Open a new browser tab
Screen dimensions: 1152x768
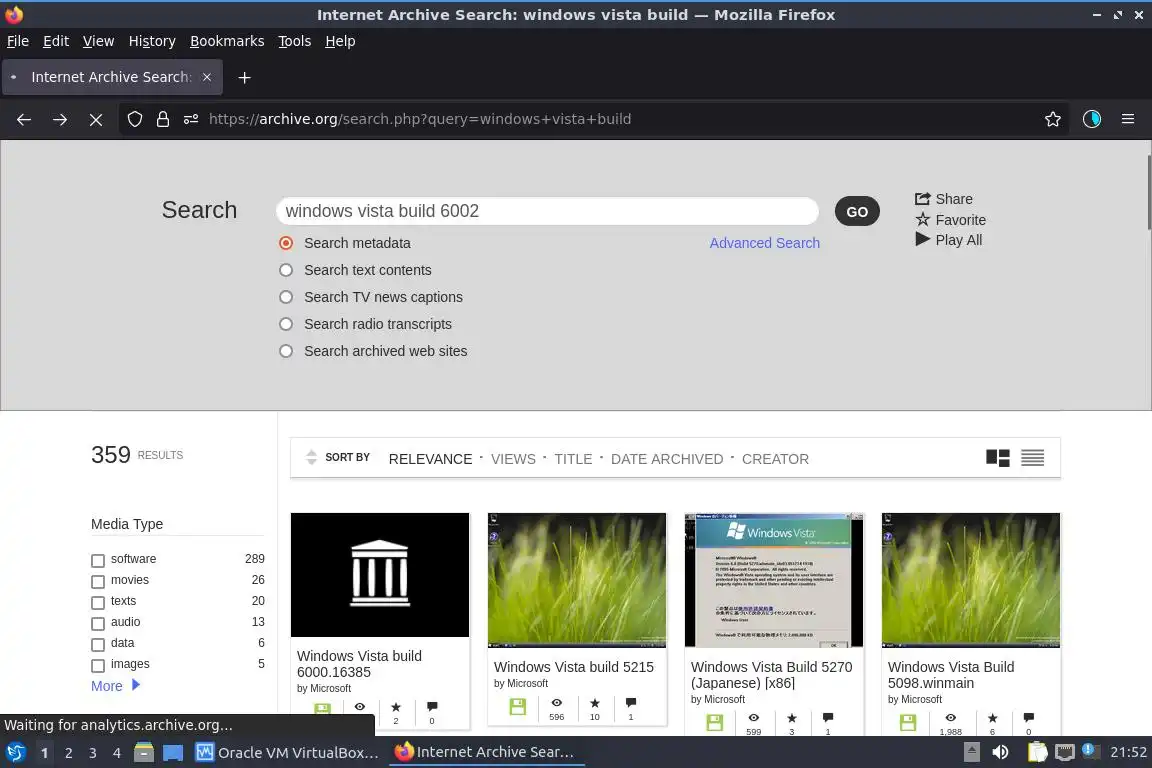coord(245,77)
